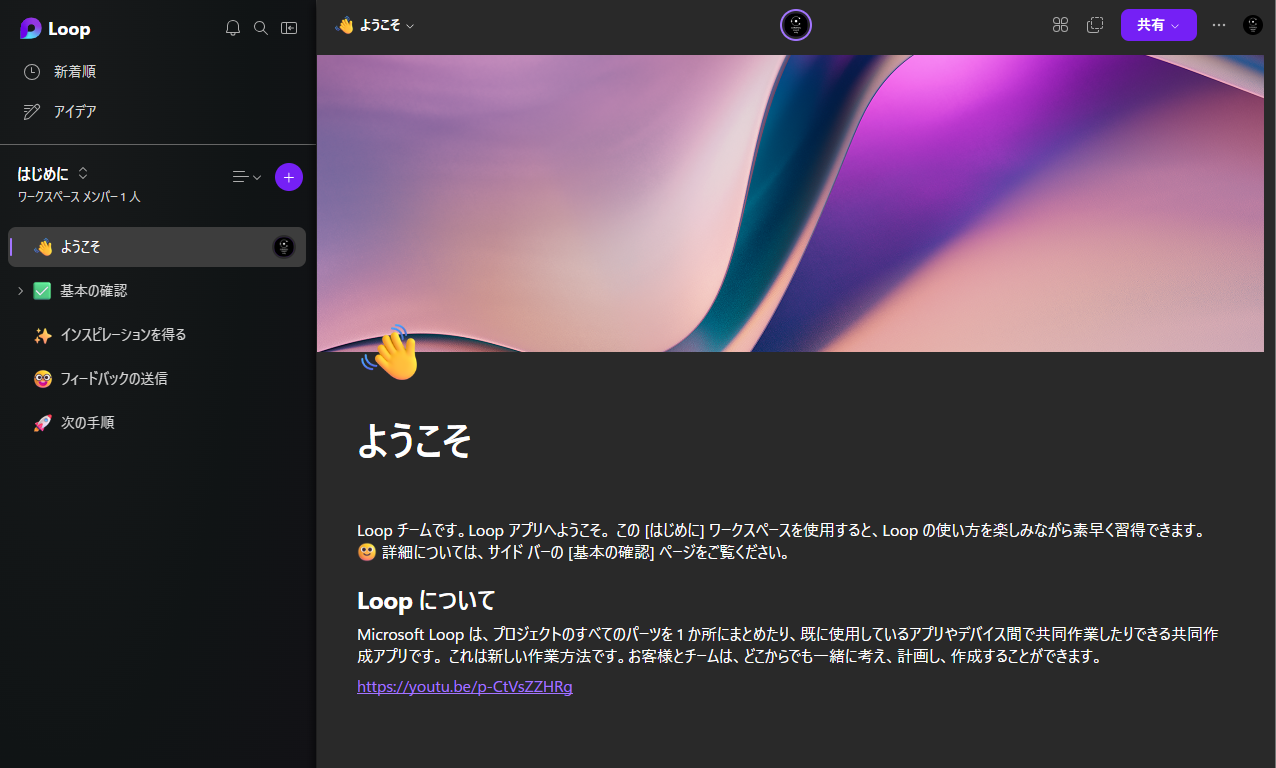1276x768 pixels.
Task: Click the purple plus create button
Action: pos(289,177)
